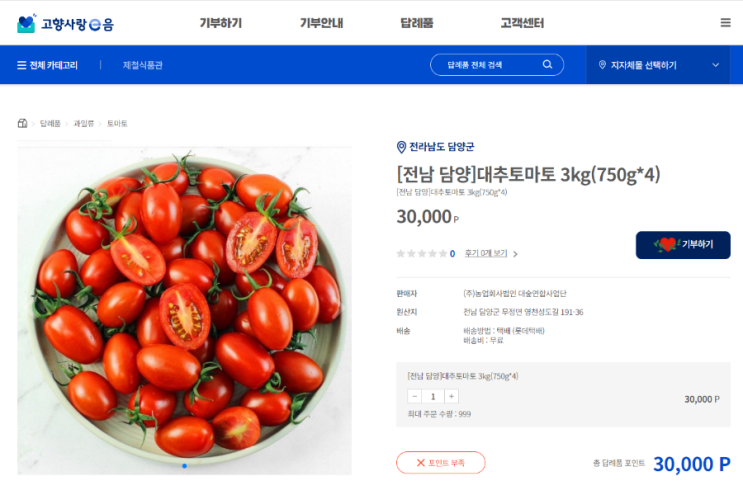Click the home icon in breadcrumb
743x481 pixels.
(x=22, y=124)
